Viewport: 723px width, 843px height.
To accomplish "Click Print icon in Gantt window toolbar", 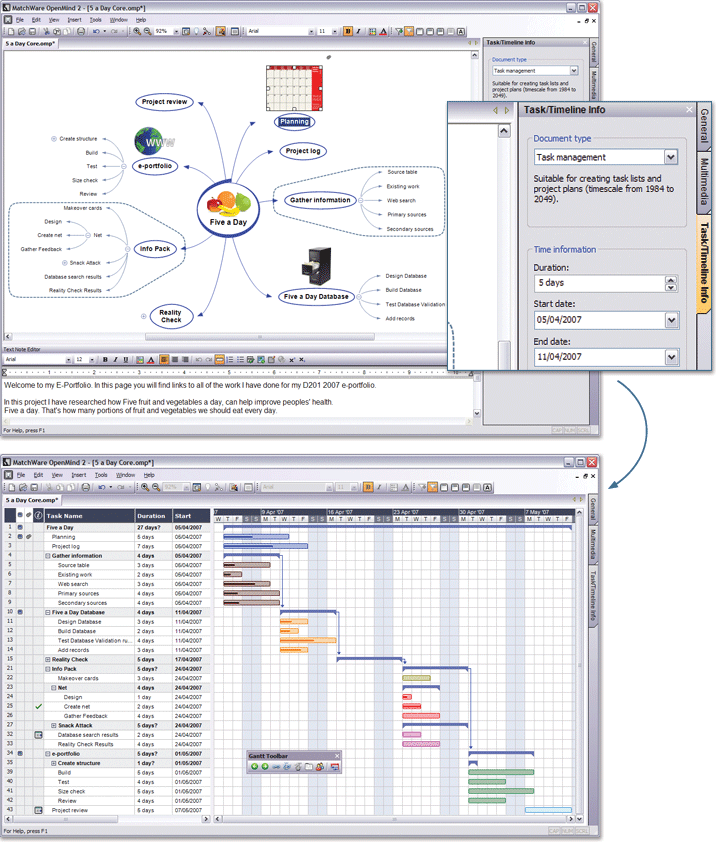I will coord(85,488).
